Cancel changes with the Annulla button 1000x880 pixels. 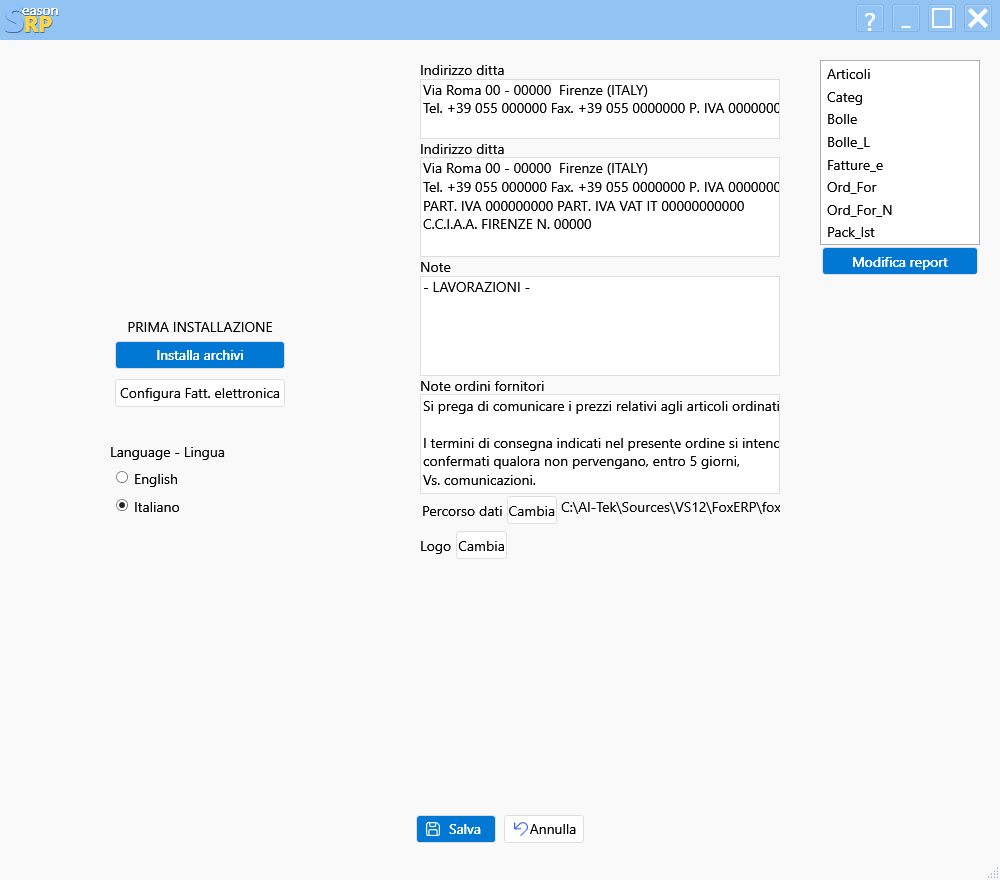point(543,828)
